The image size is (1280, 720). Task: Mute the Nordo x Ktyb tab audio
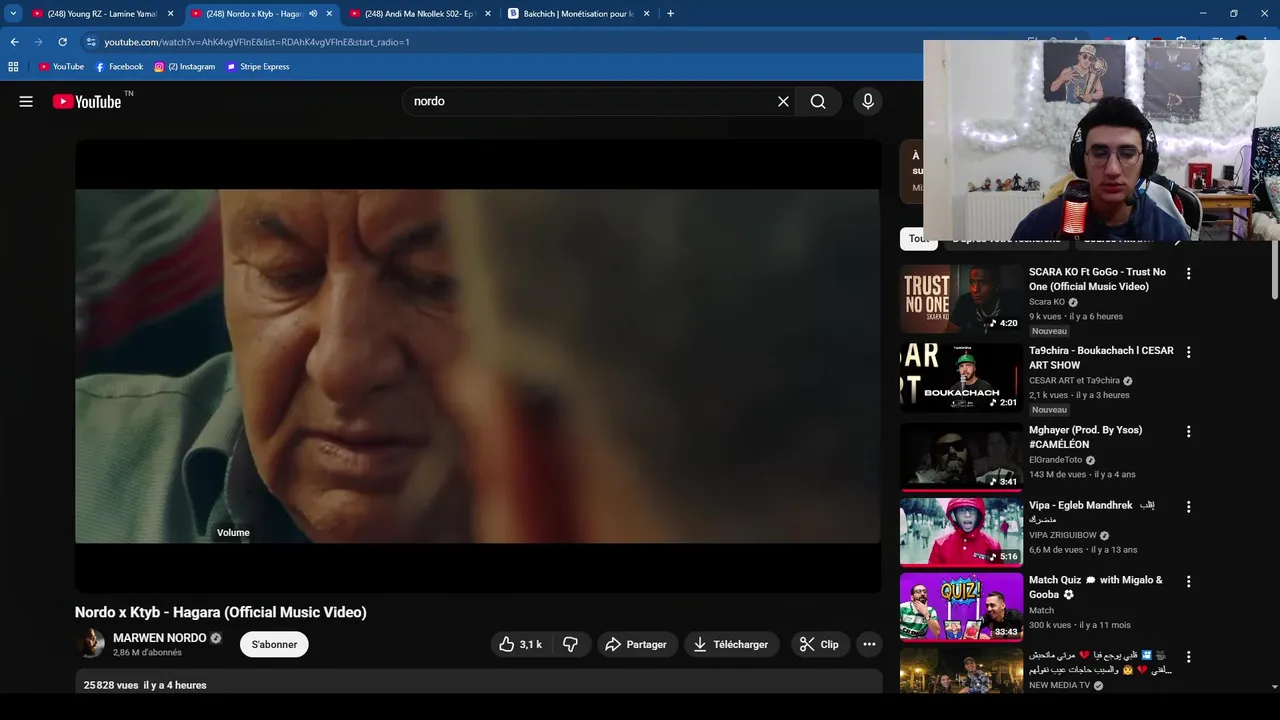click(x=313, y=14)
